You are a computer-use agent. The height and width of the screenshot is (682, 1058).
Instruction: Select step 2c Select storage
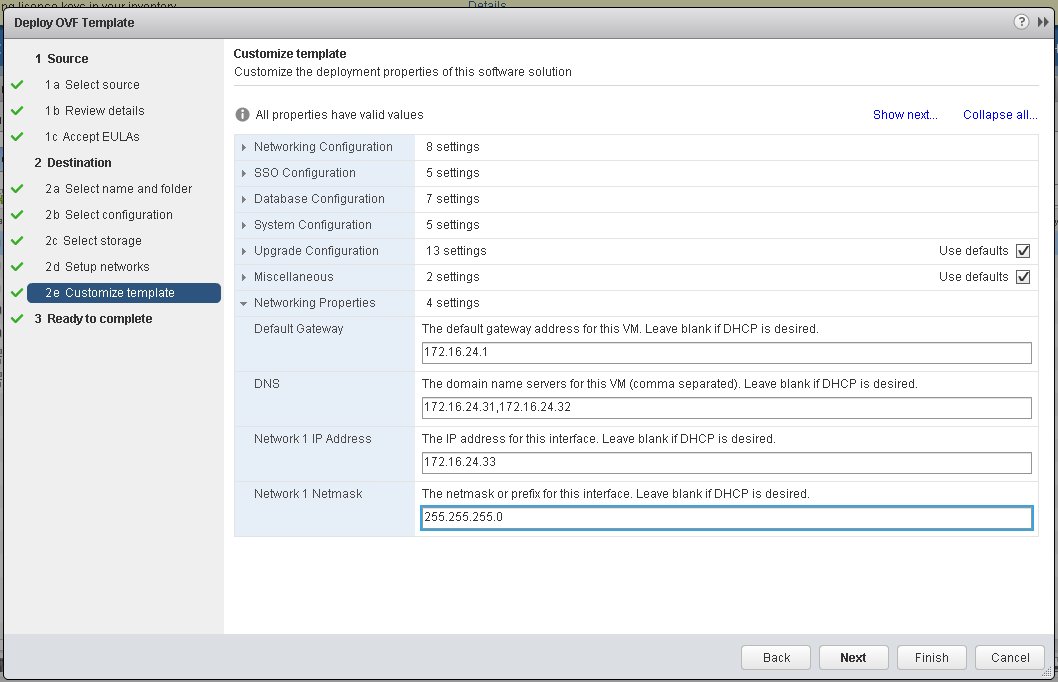(x=103, y=241)
